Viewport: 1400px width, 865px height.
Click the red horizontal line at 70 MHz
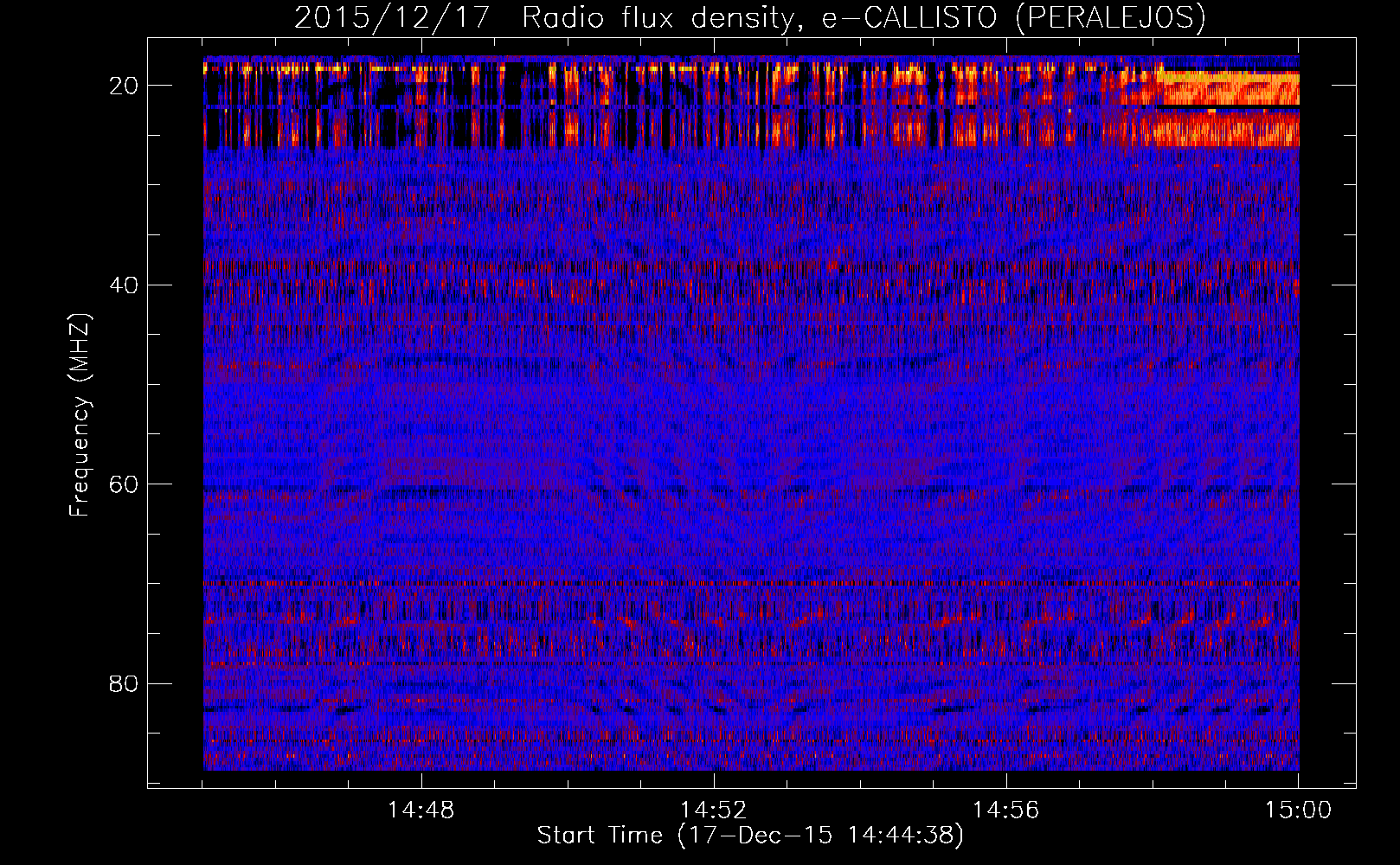[749, 584]
